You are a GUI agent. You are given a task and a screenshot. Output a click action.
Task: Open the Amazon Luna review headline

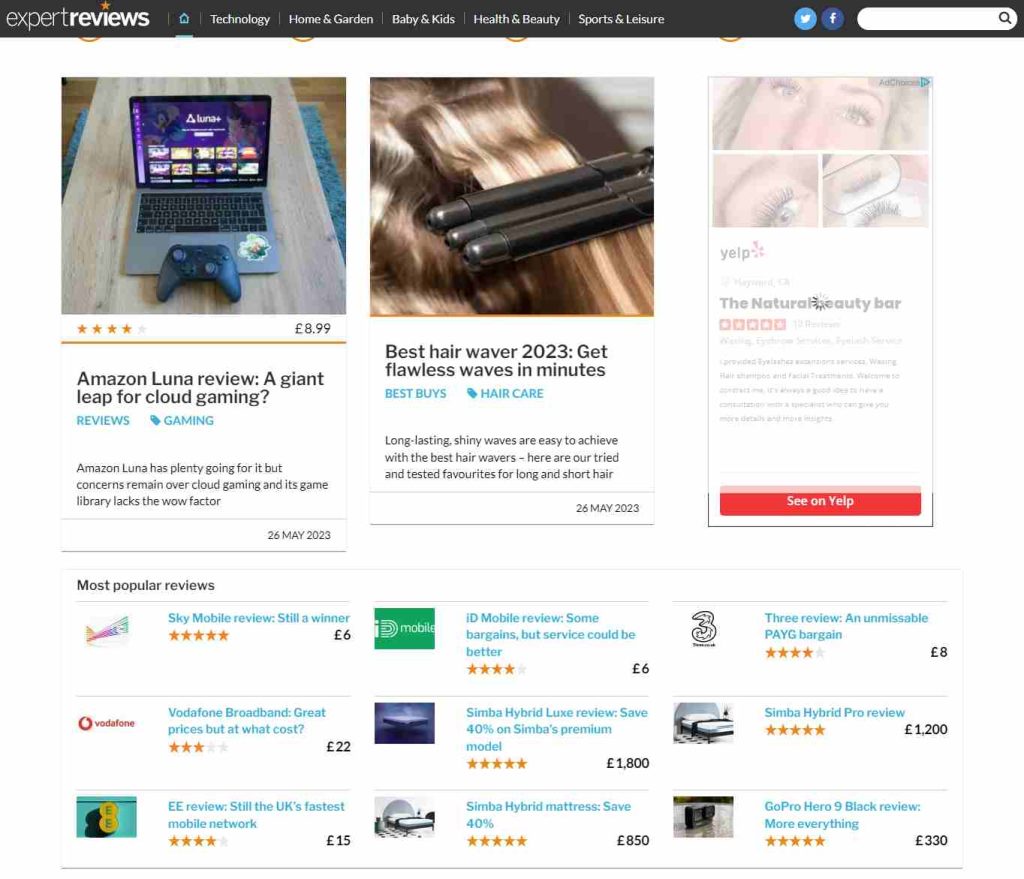(200, 387)
